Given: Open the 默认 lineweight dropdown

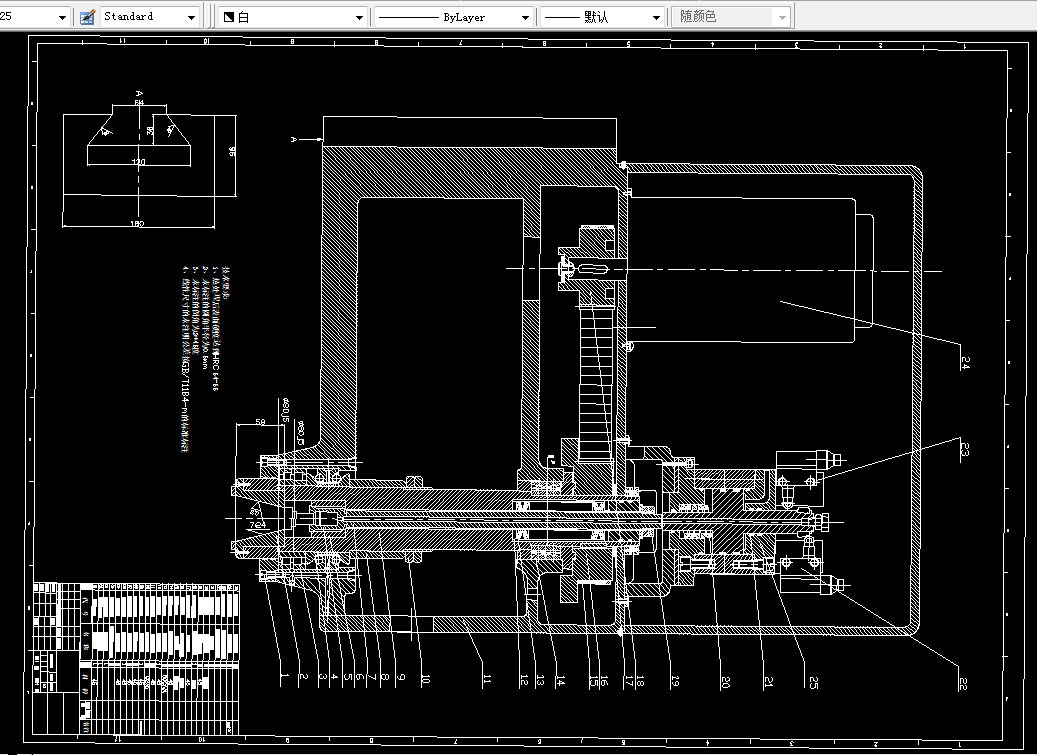Looking at the screenshot, I should click(x=601, y=17).
